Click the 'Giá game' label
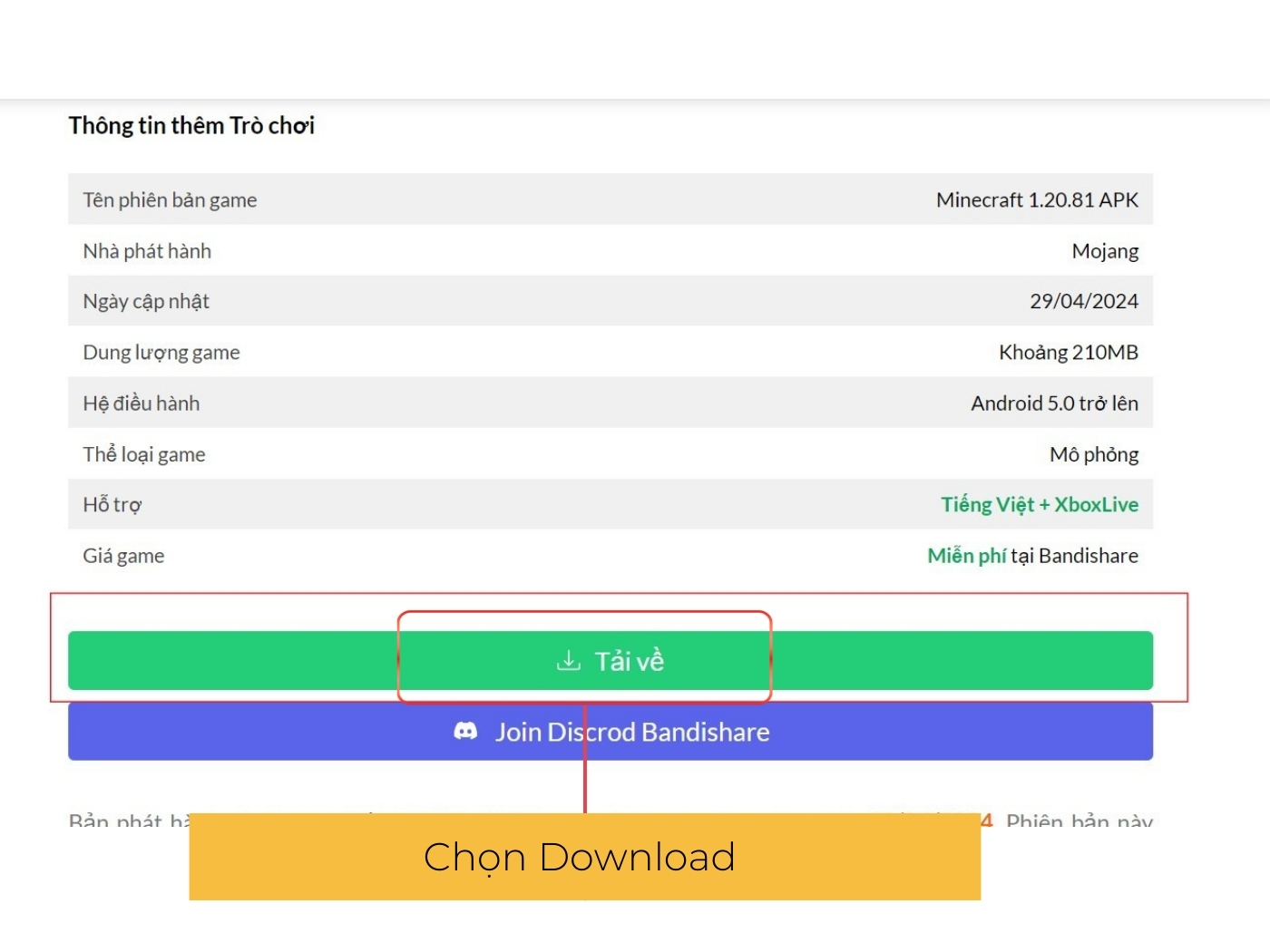 pyautogui.click(x=123, y=556)
